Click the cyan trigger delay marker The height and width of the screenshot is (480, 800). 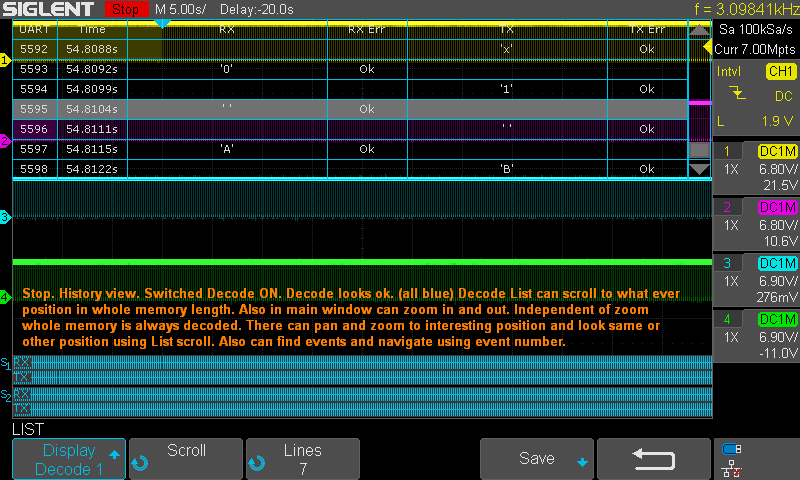[x=162, y=23]
